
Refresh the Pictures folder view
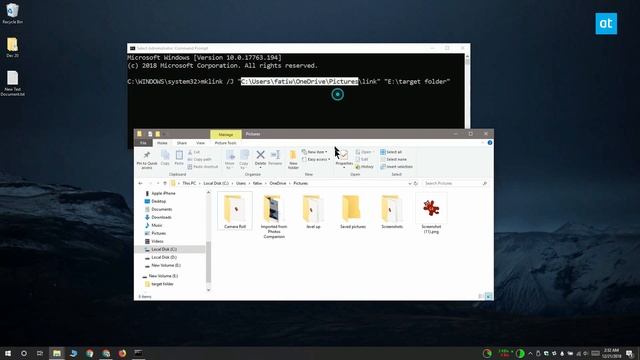416,183
